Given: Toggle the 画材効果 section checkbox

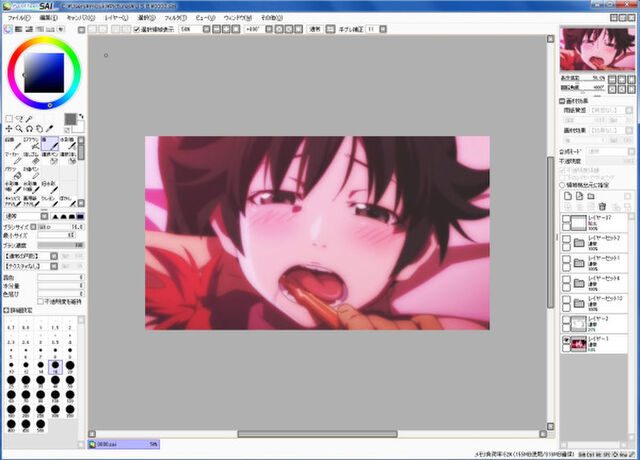Looking at the screenshot, I should coord(562,101).
